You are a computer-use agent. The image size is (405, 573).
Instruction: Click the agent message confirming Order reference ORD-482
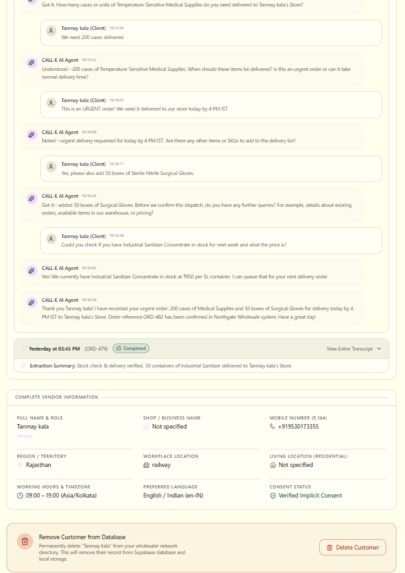coord(198,313)
